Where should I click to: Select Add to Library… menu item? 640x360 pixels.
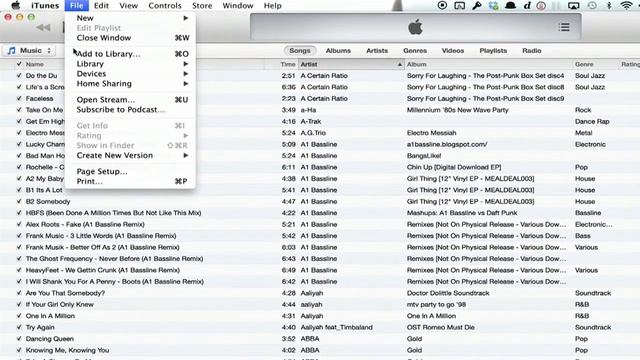(130, 54)
